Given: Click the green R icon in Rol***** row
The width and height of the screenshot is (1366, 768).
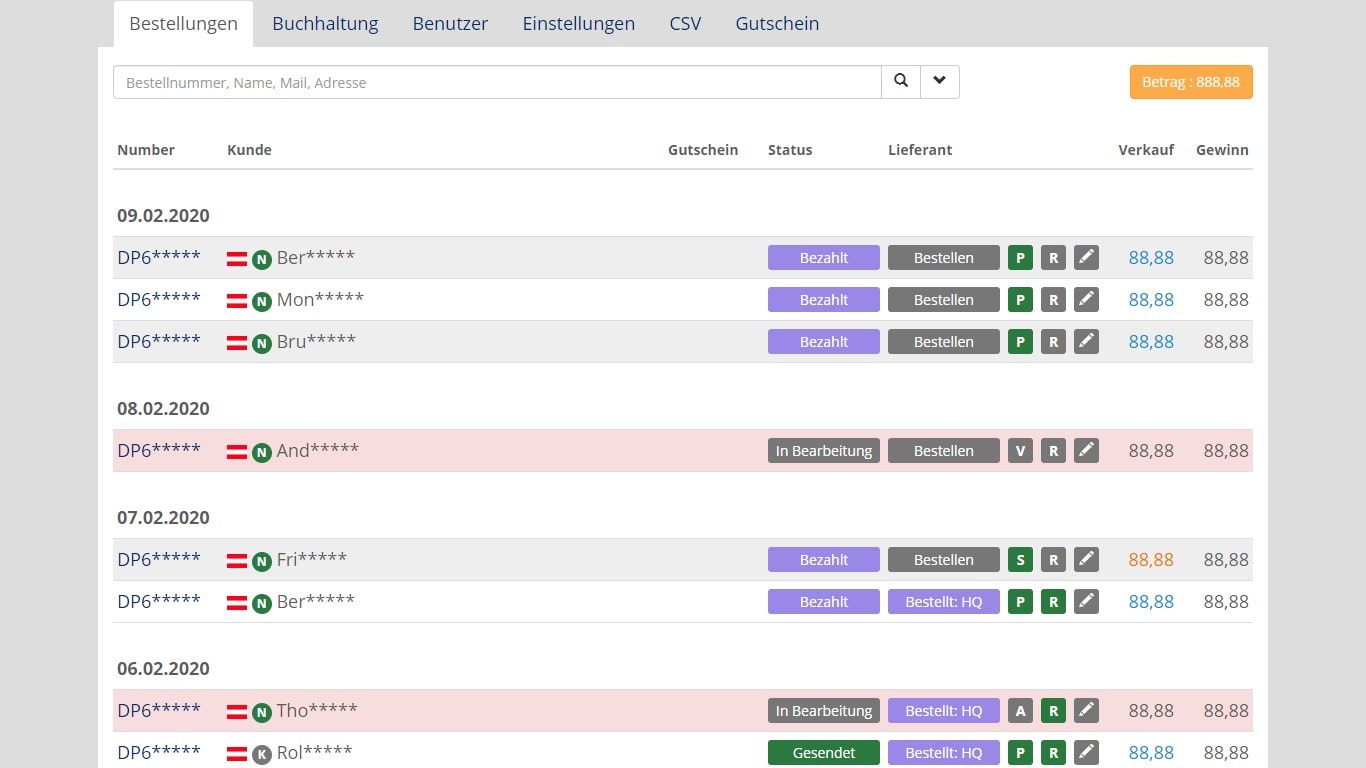Looking at the screenshot, I should [1052, 753].
